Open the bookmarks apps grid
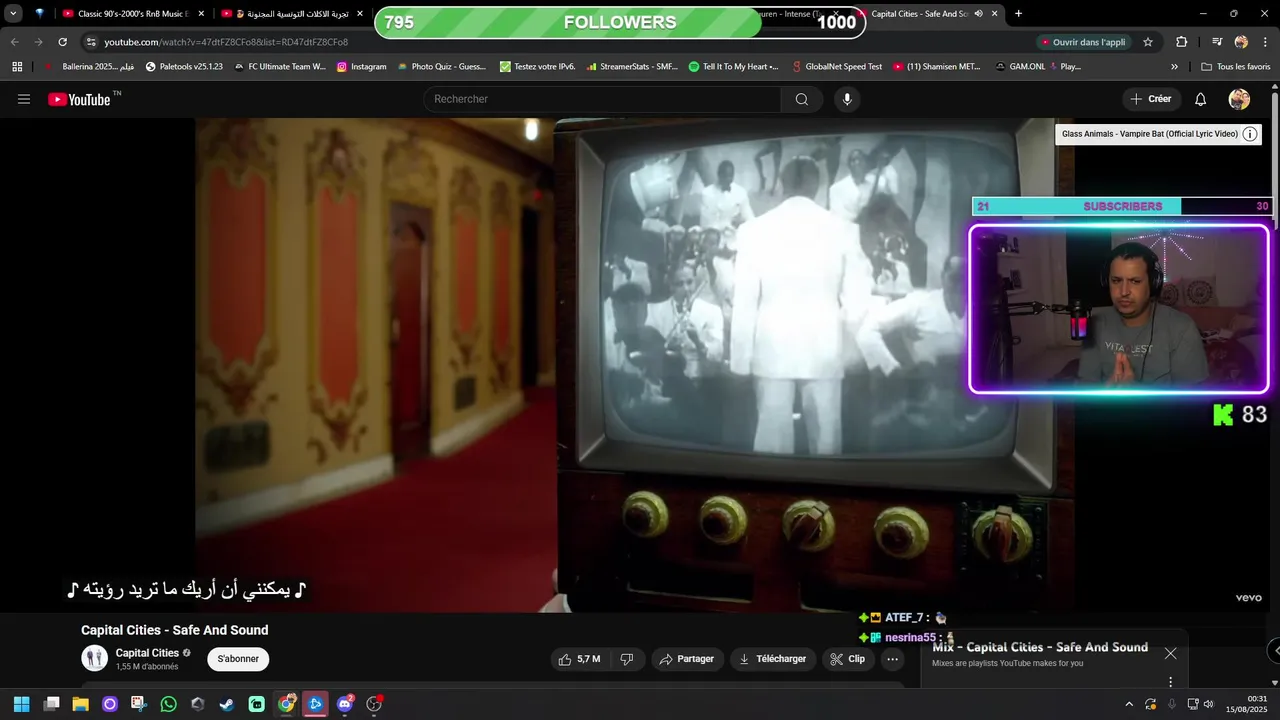The width and height of the screenshot is (1280, 720). coord(17,67)
